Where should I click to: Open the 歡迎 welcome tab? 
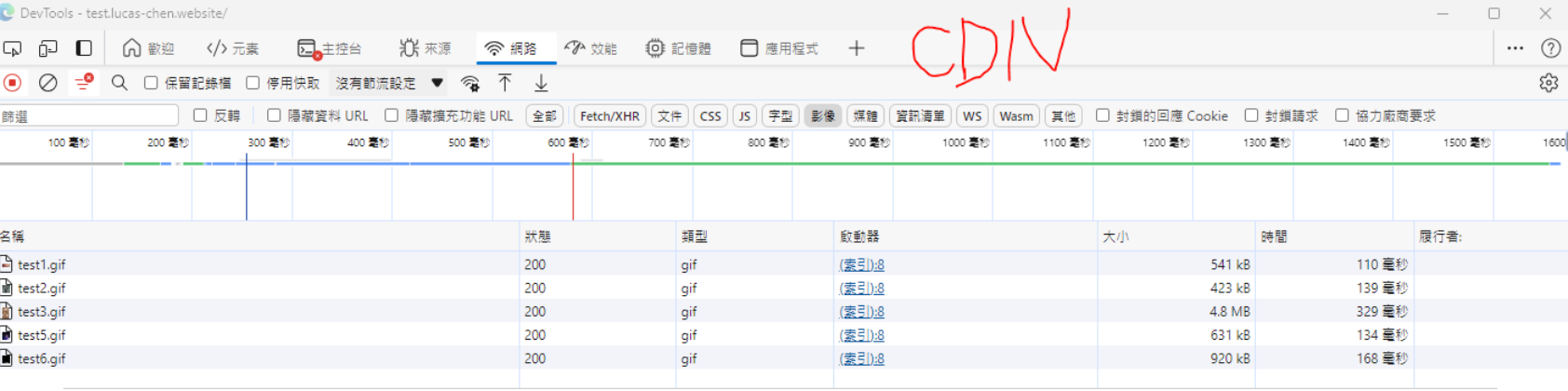pyautogui.click(x=148, y=48)
